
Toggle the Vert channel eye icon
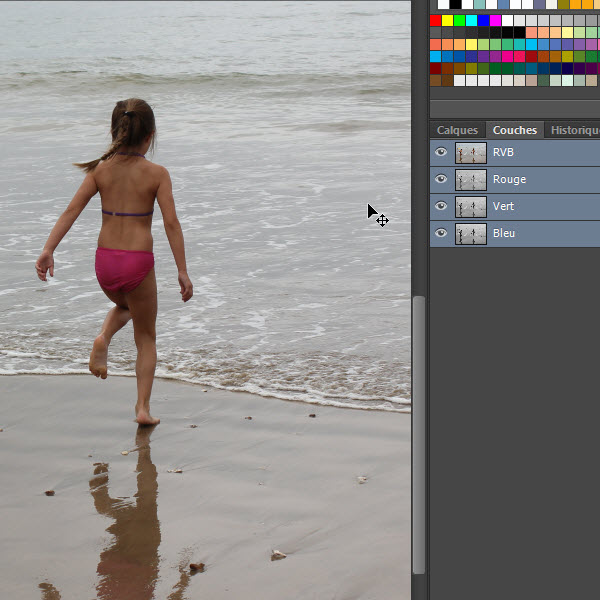coord(441,206)
